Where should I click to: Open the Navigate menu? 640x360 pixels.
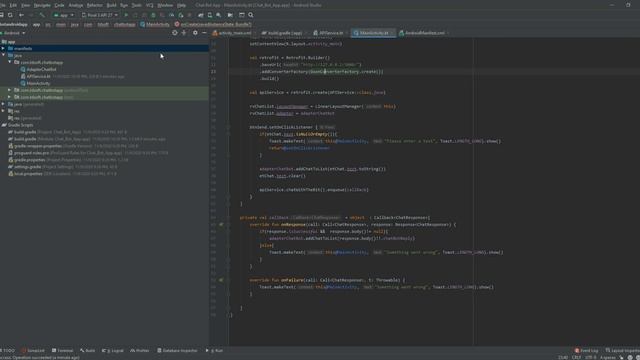42,5
